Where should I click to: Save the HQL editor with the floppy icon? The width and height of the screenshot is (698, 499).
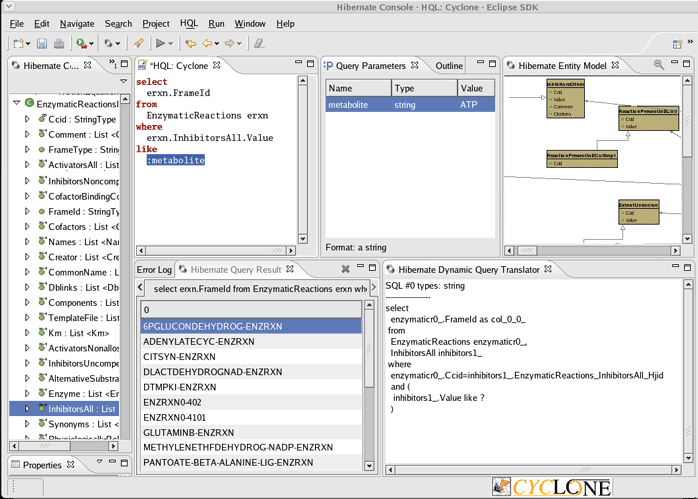[x=42, y=43]
